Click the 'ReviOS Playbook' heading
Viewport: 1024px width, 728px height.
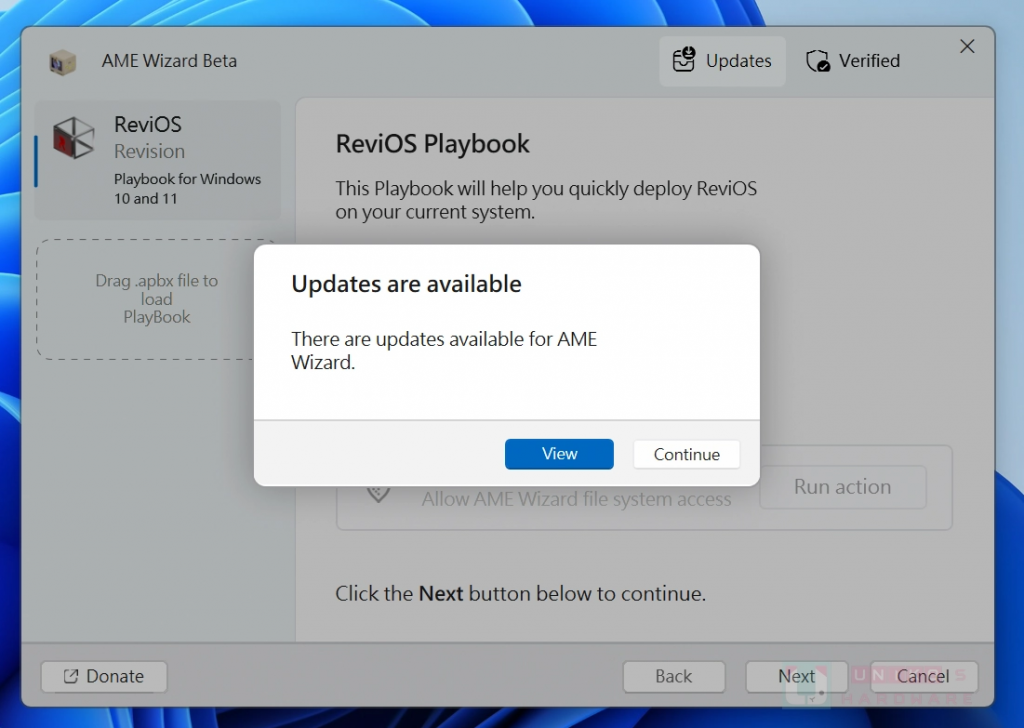tap(432, 144)
